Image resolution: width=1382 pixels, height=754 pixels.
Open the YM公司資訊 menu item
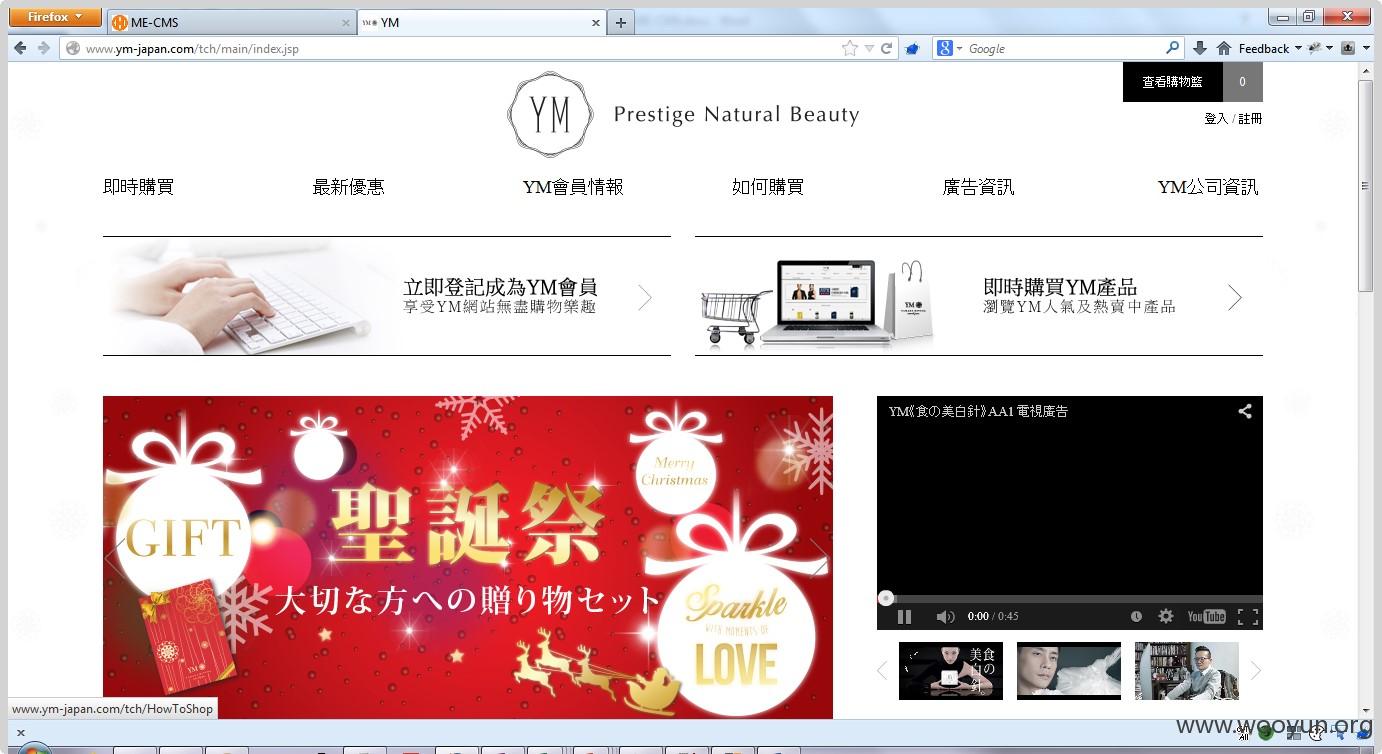tap(1208, 187)
